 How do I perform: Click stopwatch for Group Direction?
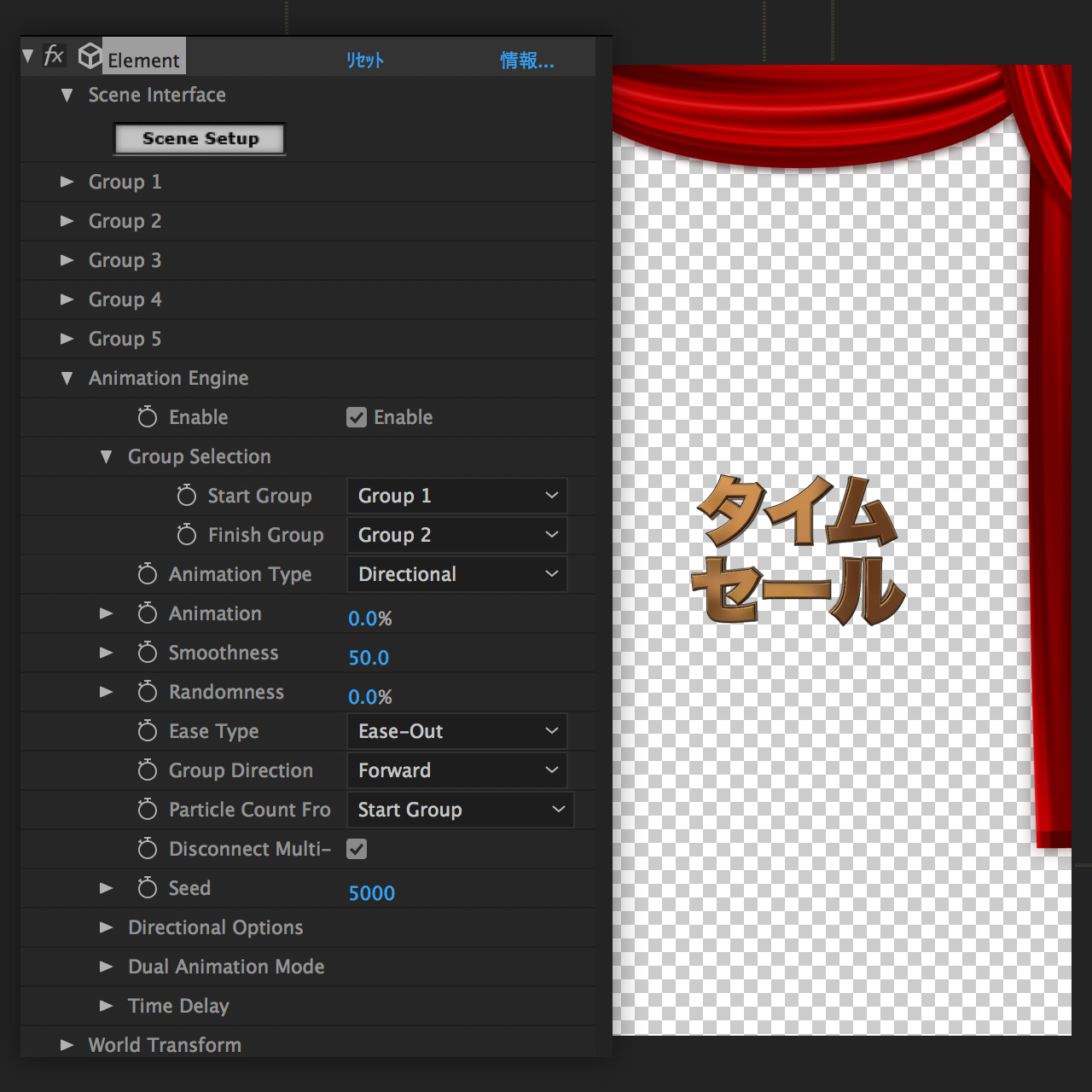[x=148, y=770]
